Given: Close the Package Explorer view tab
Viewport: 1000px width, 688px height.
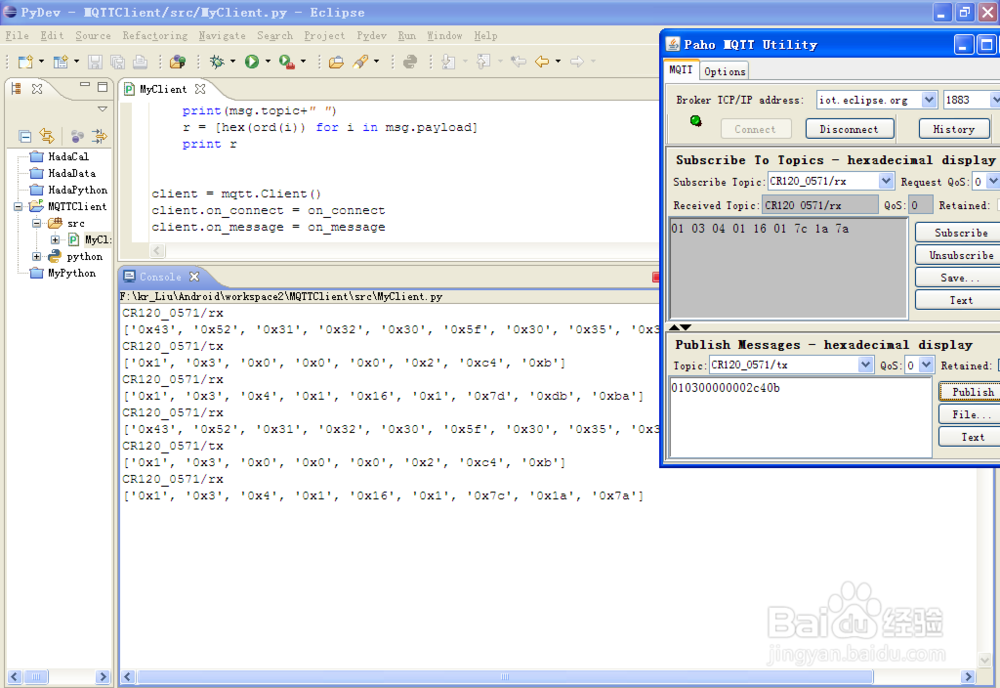Looking at the screenshot, I should click(37, 89).
